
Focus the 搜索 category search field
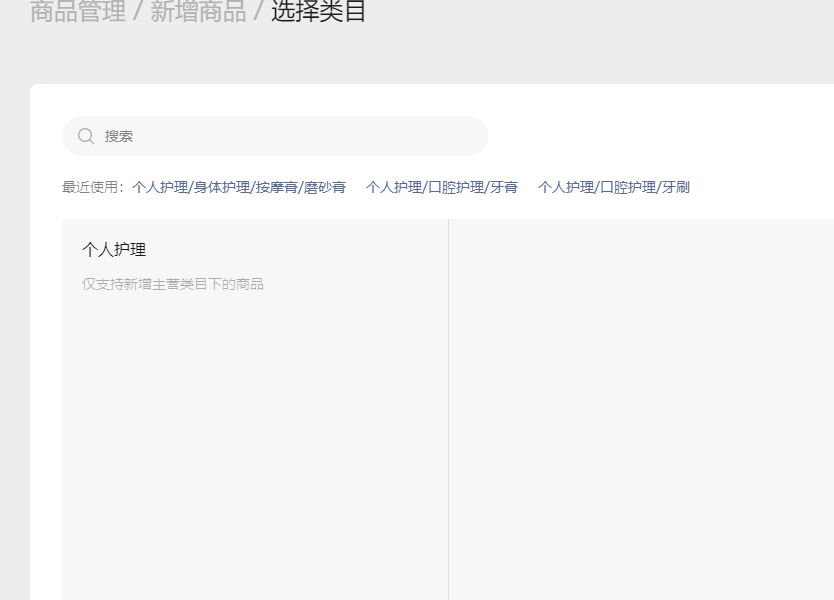275,136
